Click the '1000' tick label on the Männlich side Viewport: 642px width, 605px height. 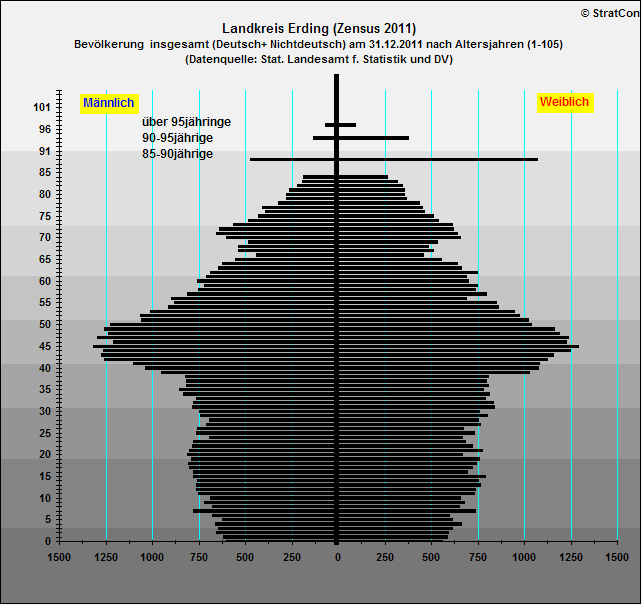152,558
